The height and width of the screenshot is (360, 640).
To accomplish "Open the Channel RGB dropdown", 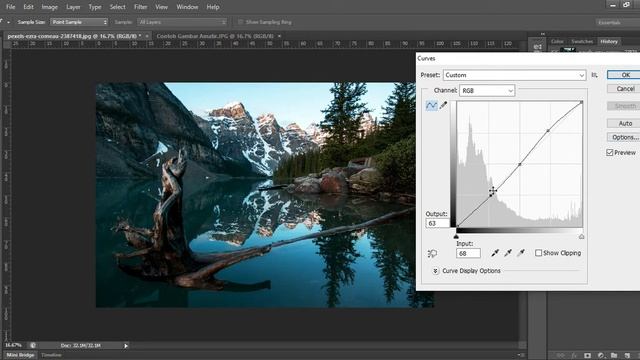I will (x=487, y=91).
